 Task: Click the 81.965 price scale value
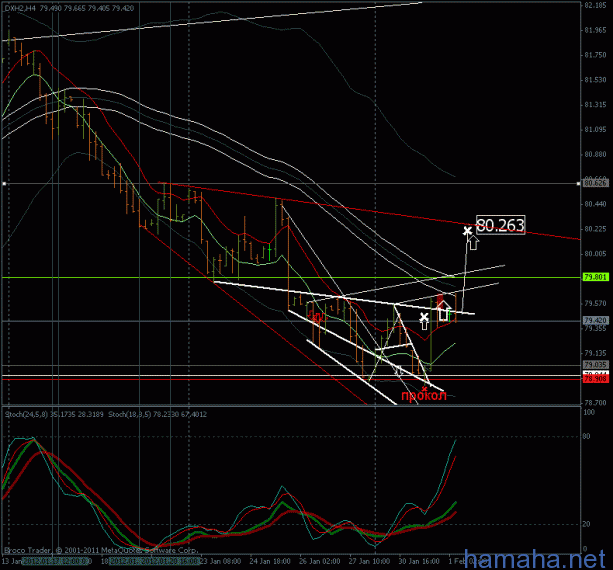tap(595, 30)
